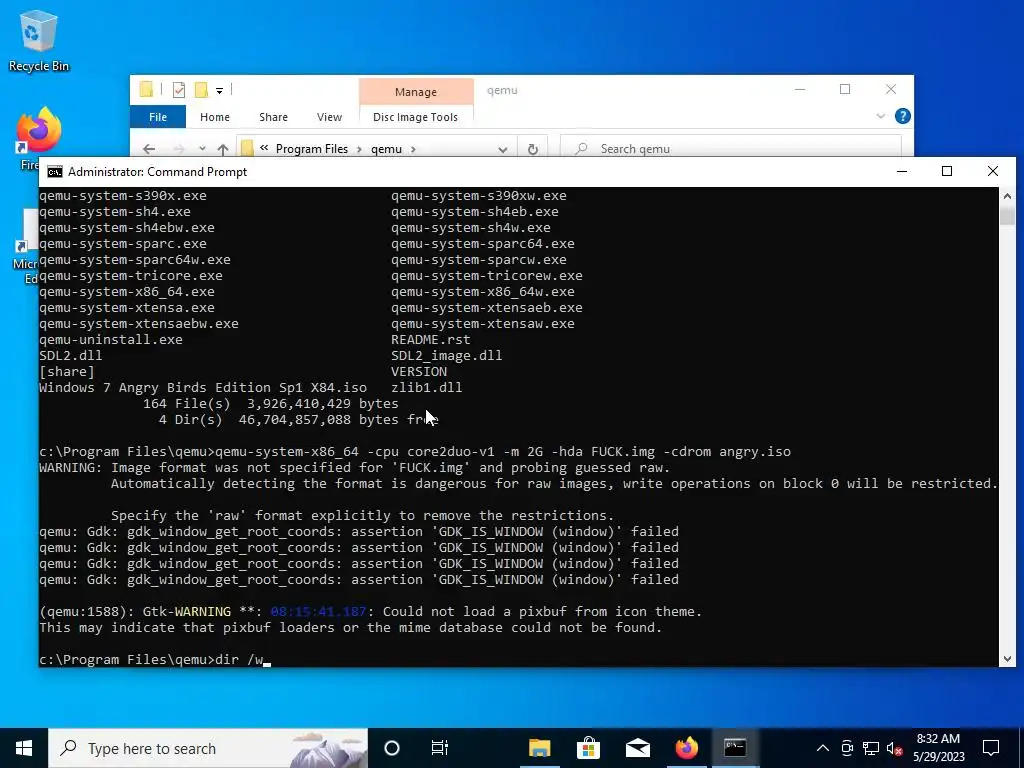This screenshot has width=1024, height=768.
Task: Click the Command Prompt scrollbar up arrow
Action: pos(1007,195)
